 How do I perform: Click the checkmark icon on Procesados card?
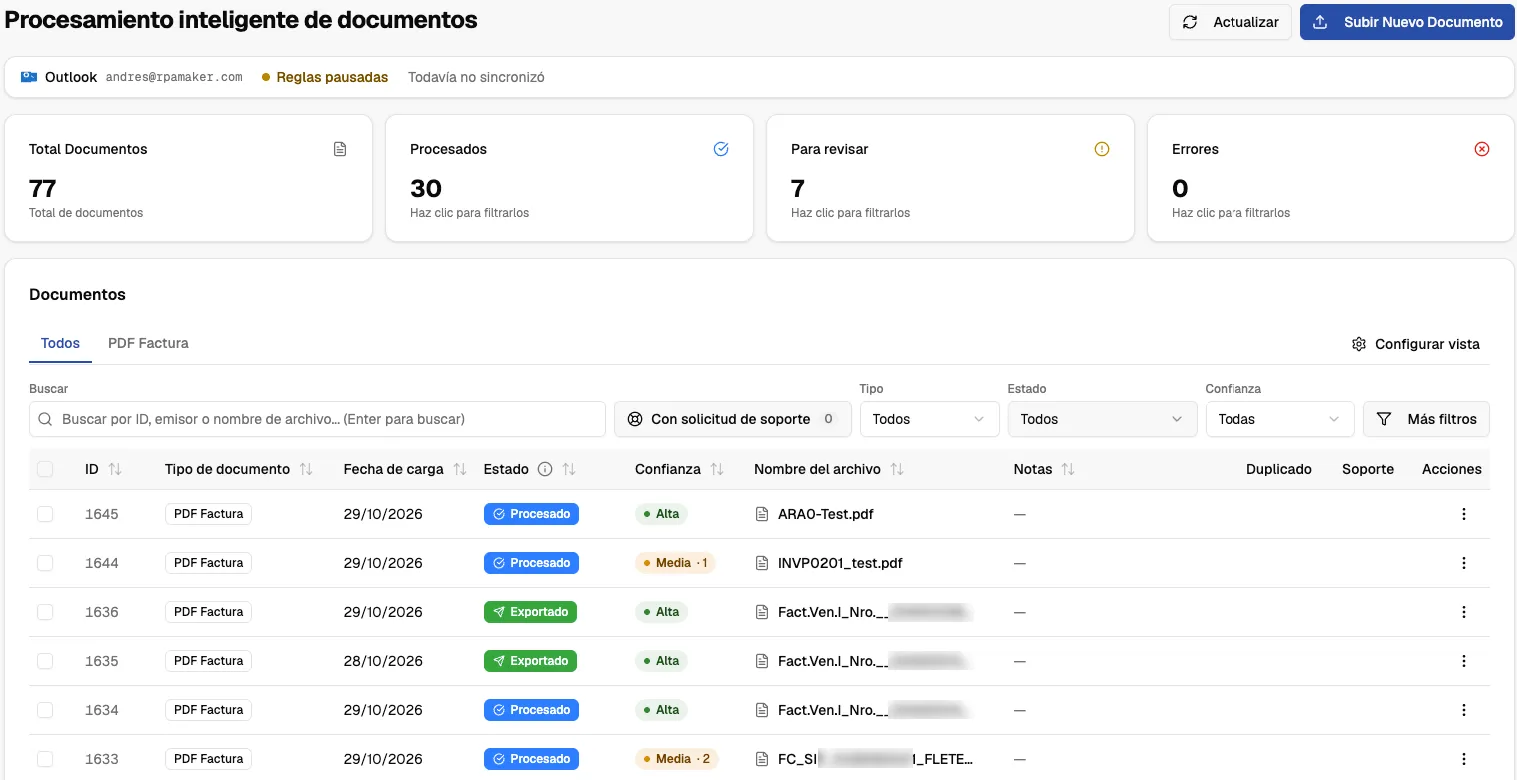(x=721, y=149)
